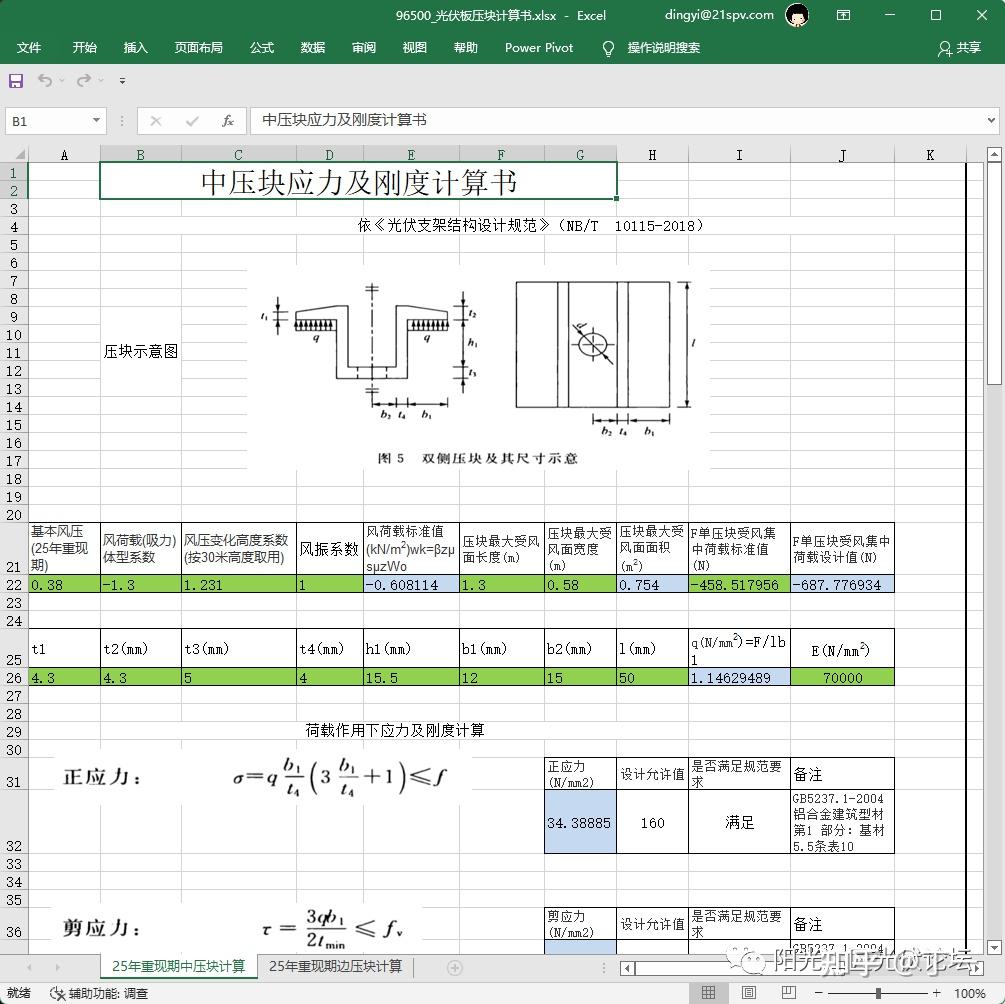Screen dimensions: 1005x1004
Task: Click the zoom slider in status bar
Action: [878, 993]
